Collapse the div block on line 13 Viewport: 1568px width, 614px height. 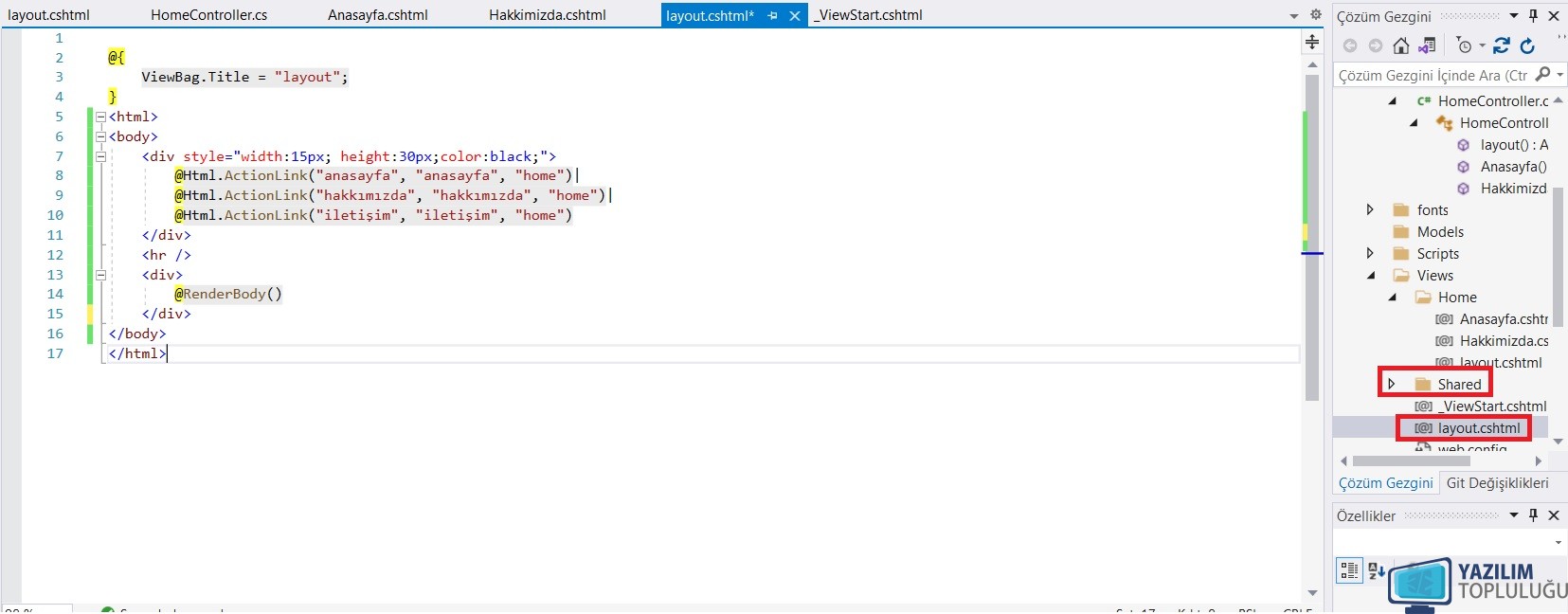click(100, 276)
